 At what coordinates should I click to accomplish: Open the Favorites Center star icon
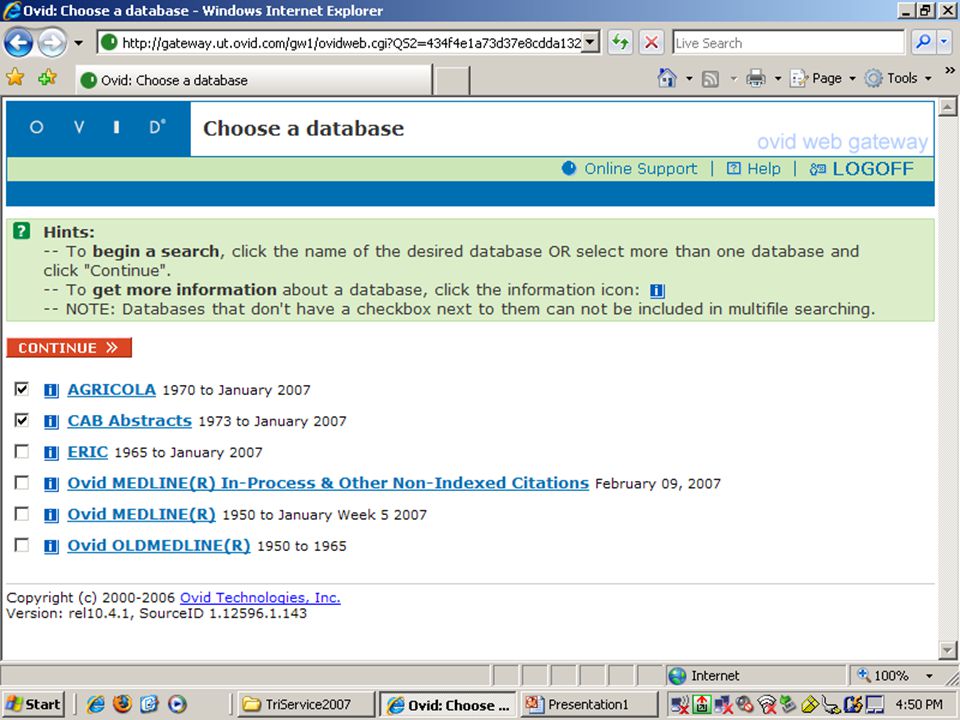pos(15,78)
